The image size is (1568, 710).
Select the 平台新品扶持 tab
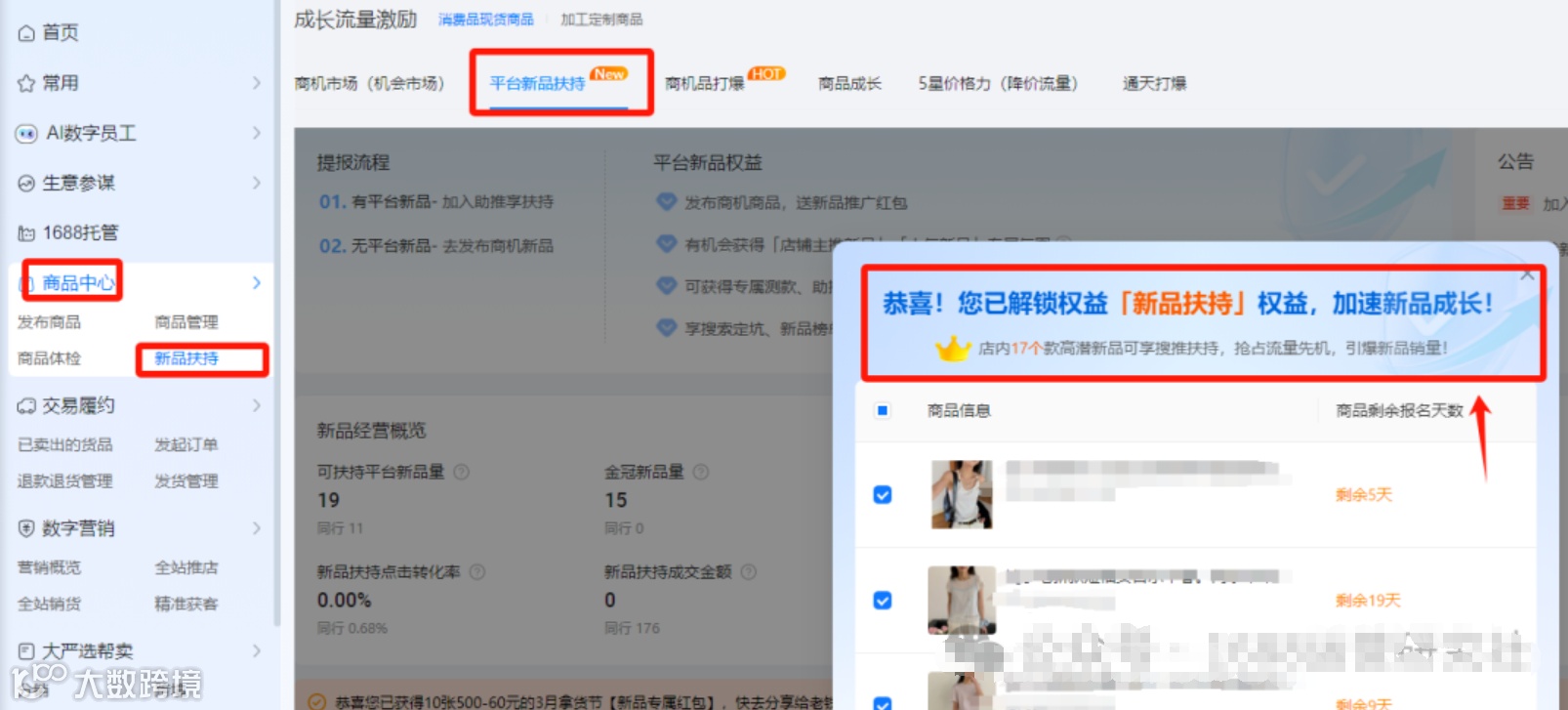[538, 84]
